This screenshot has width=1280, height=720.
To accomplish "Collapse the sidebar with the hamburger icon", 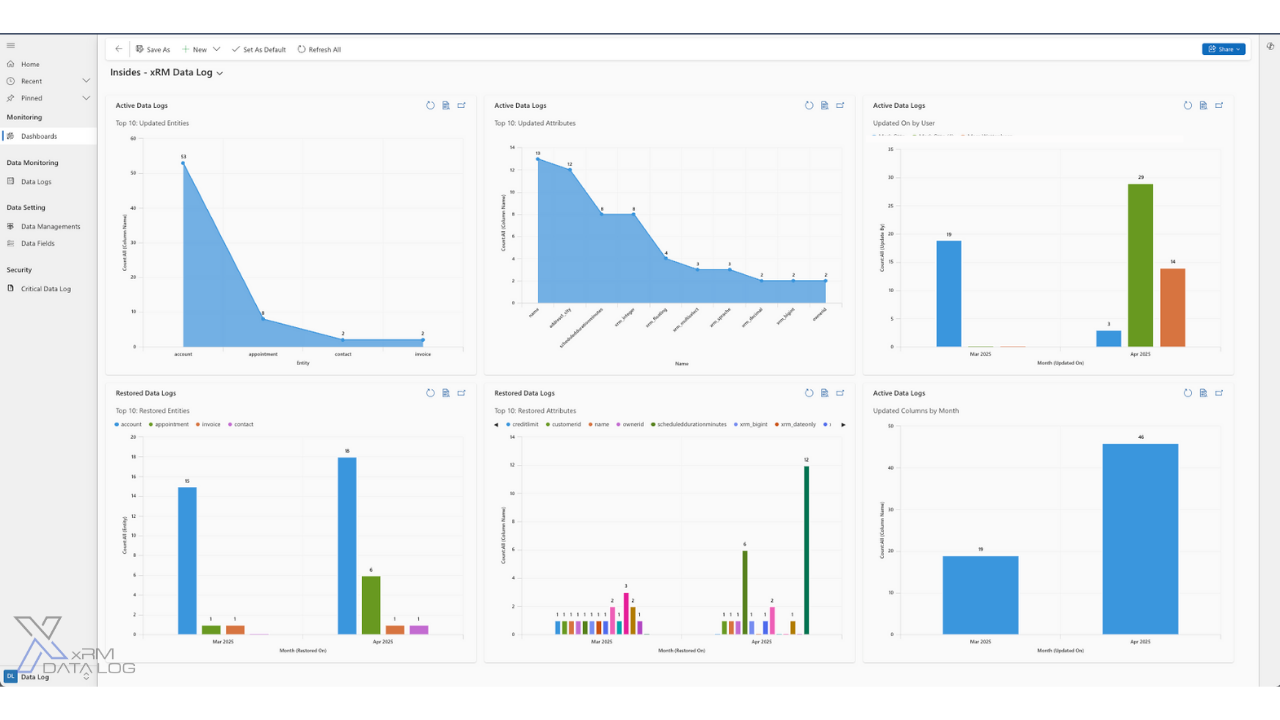I will click(x=11, y=45).
